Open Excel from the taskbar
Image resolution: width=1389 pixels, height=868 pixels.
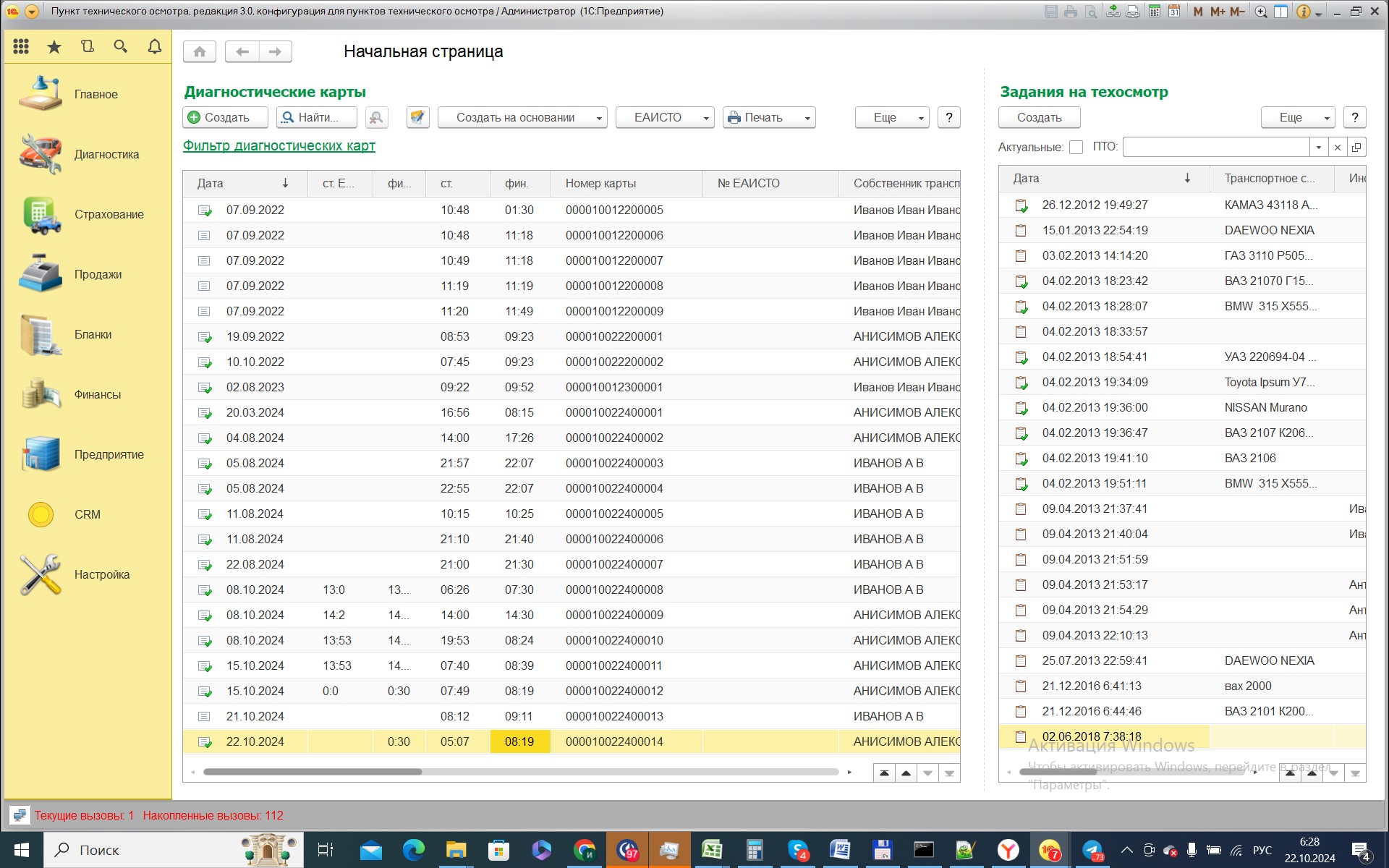click(712, 850)
